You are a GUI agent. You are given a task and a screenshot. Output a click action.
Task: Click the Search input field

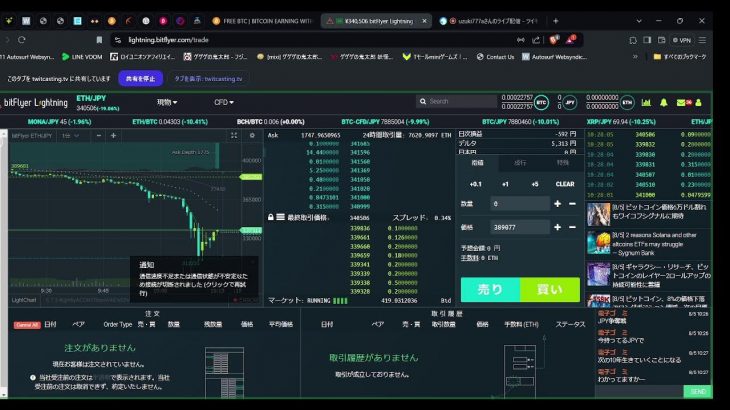pos(457,101)
